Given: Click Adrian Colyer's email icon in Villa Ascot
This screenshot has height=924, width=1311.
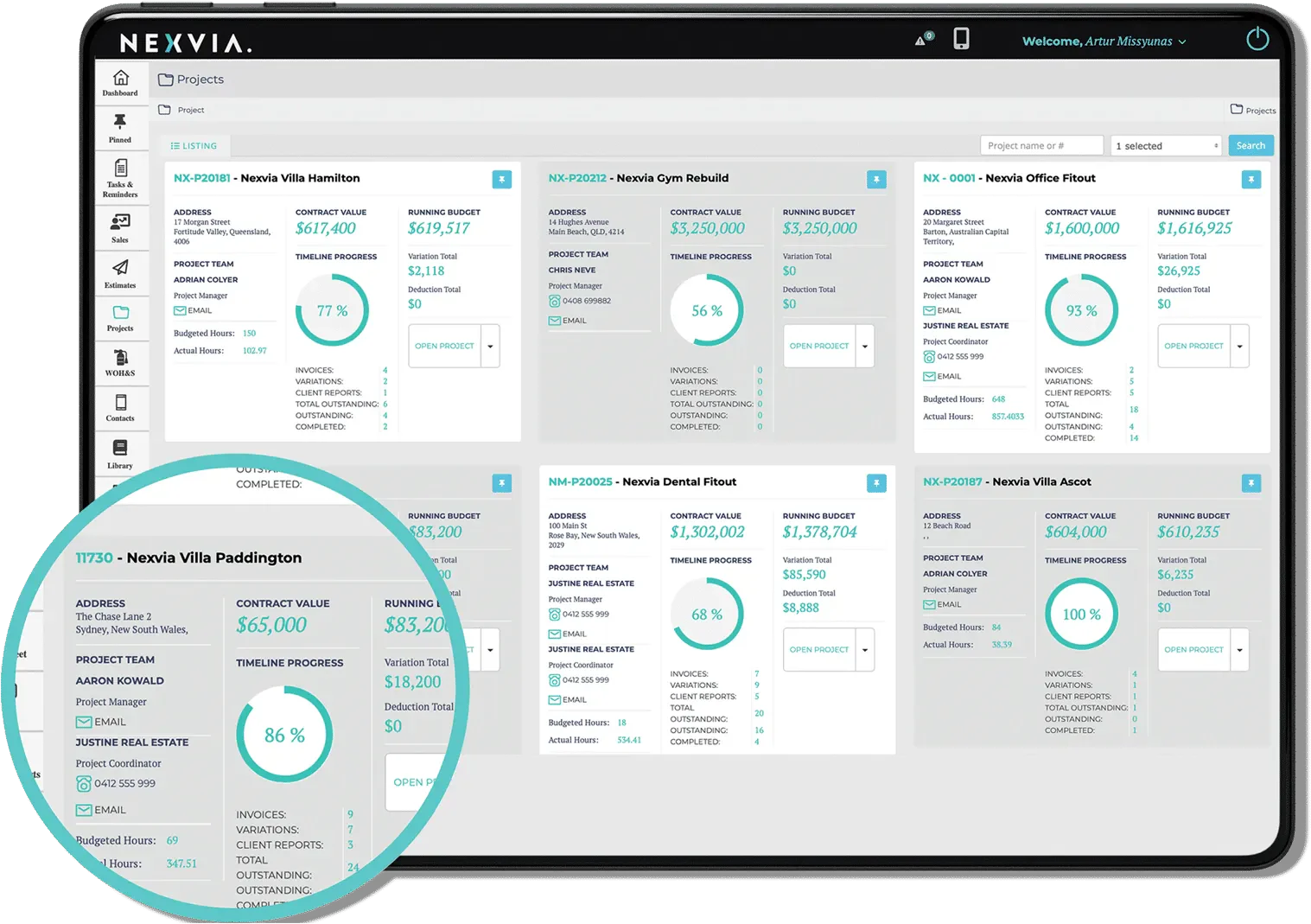Looking at the screenshot, I should click(x=929, y=604).
